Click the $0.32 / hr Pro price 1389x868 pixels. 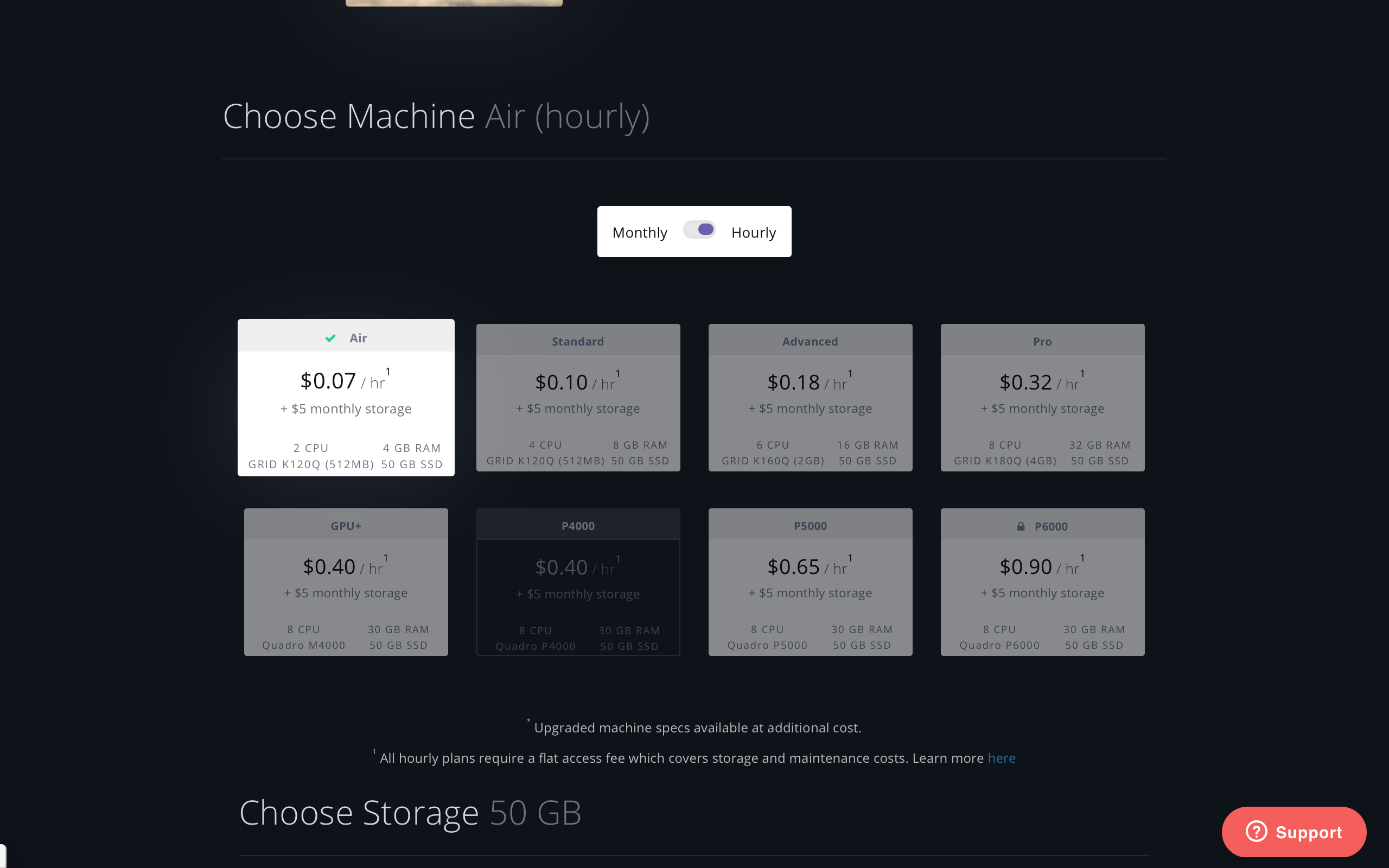coord(1041,382)
